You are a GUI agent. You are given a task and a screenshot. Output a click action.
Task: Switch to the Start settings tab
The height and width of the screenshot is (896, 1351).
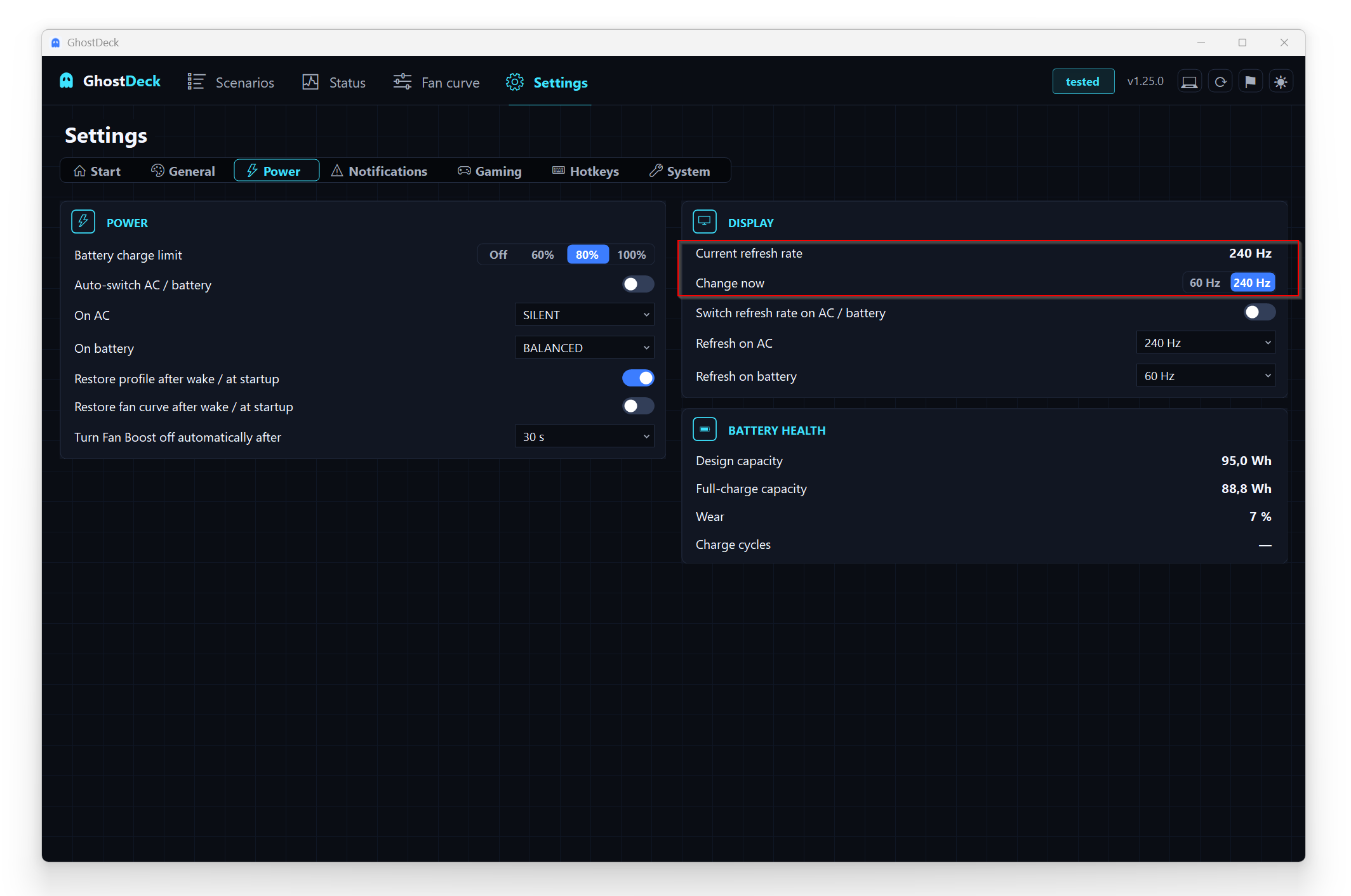97,171
